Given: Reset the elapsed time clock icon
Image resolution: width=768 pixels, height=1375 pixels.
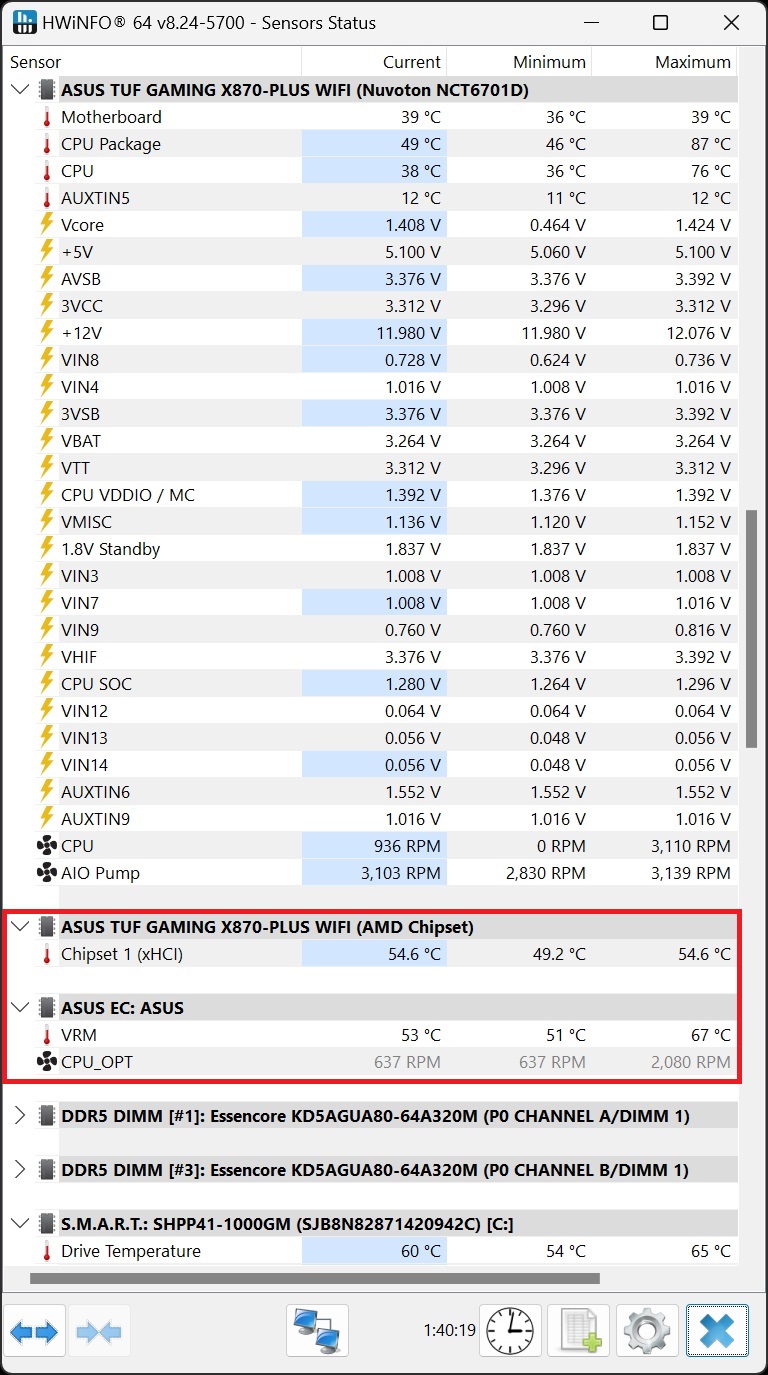Looking at the screenshot, I should point(510,1331).
